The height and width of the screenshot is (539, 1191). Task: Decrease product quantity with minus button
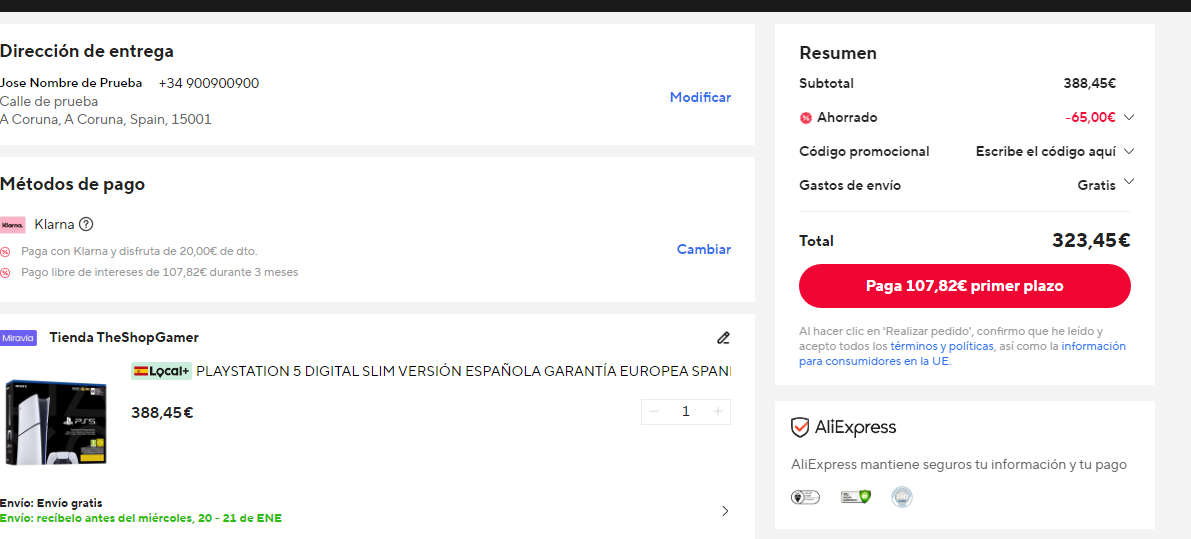coord(654,411)
